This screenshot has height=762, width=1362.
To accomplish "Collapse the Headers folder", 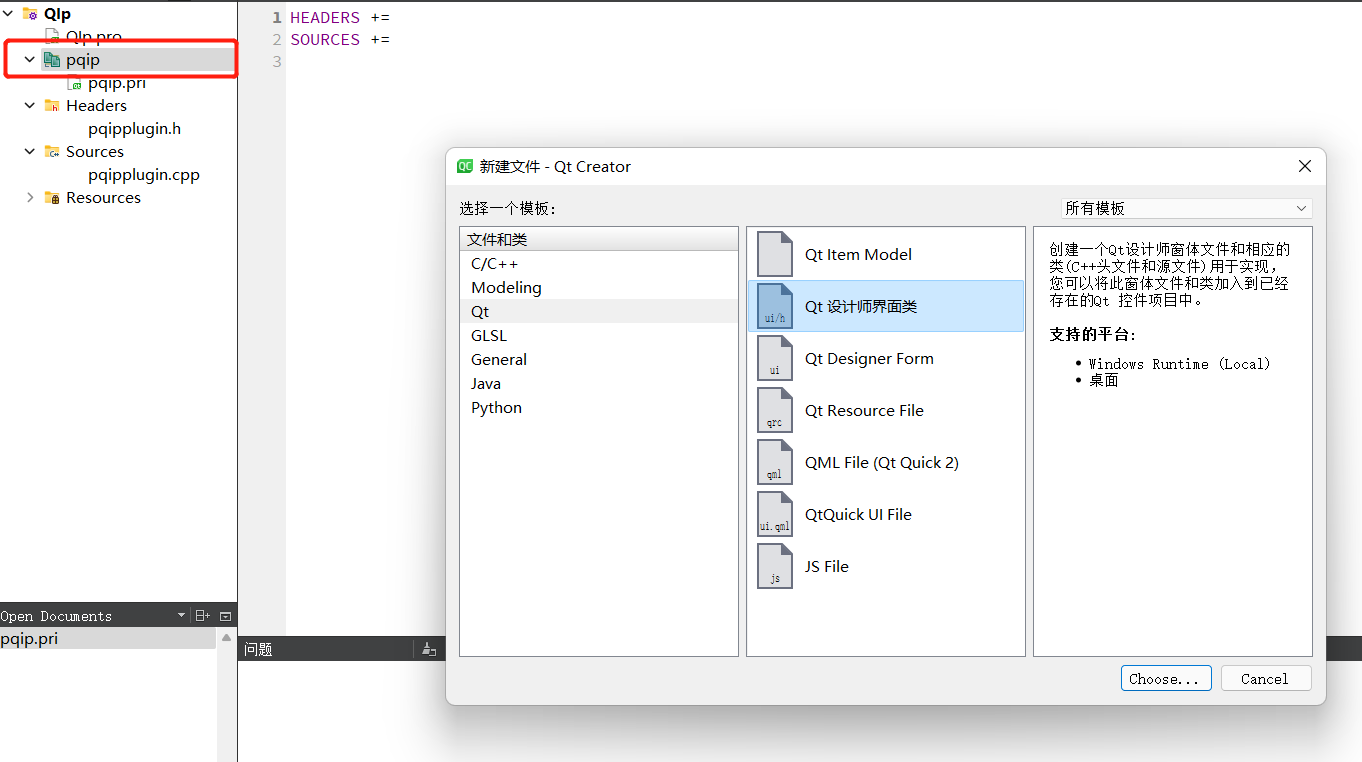I will [x=30, y=105].
